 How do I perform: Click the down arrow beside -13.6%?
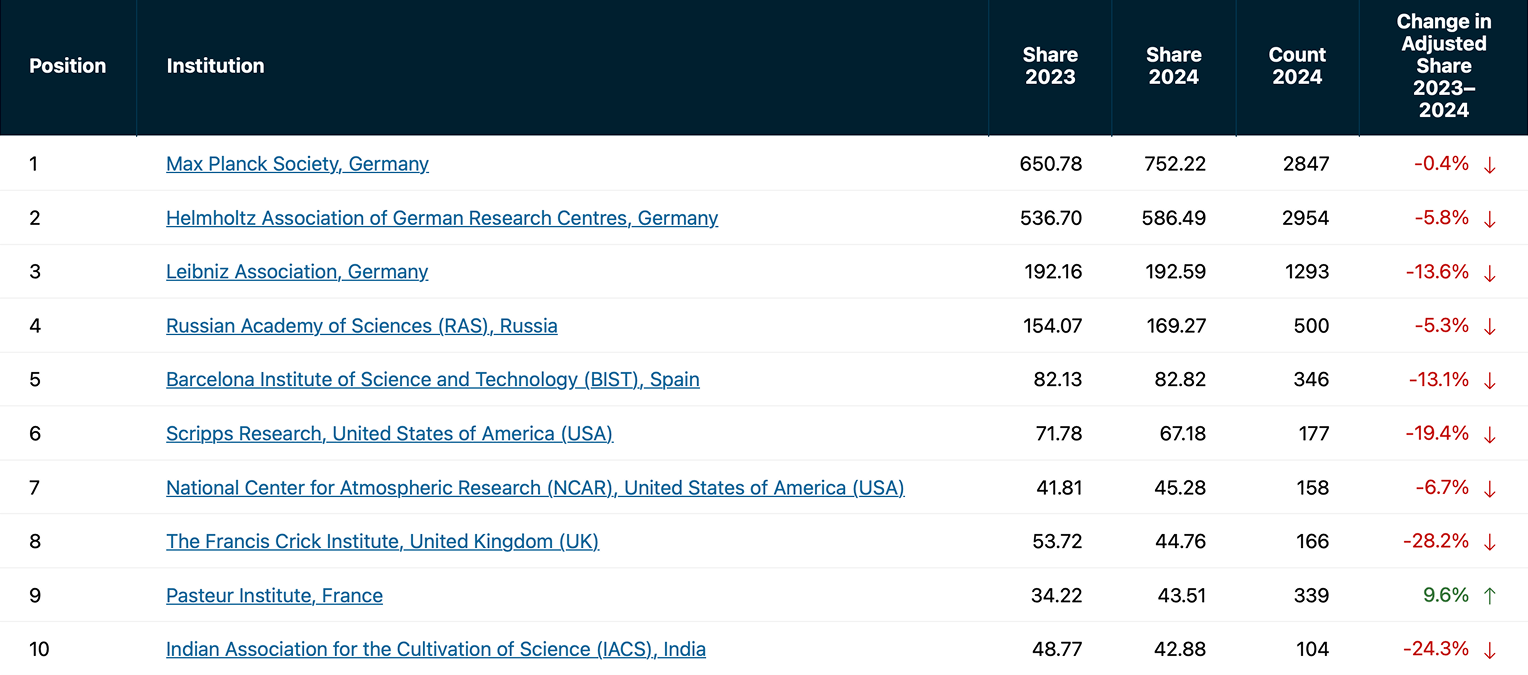tap(1489, 272)
